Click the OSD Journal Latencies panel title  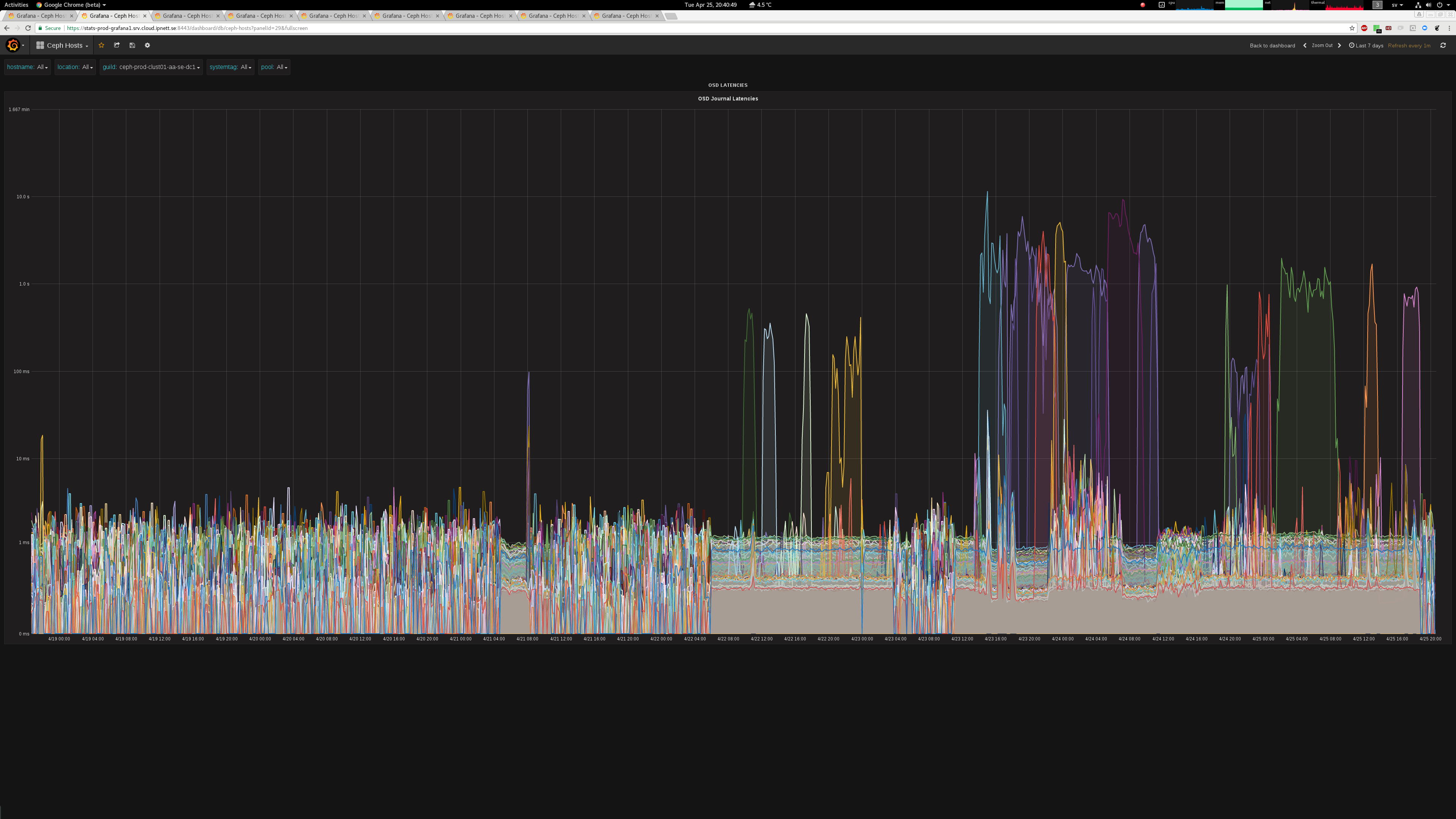click(x=728, y=98)
